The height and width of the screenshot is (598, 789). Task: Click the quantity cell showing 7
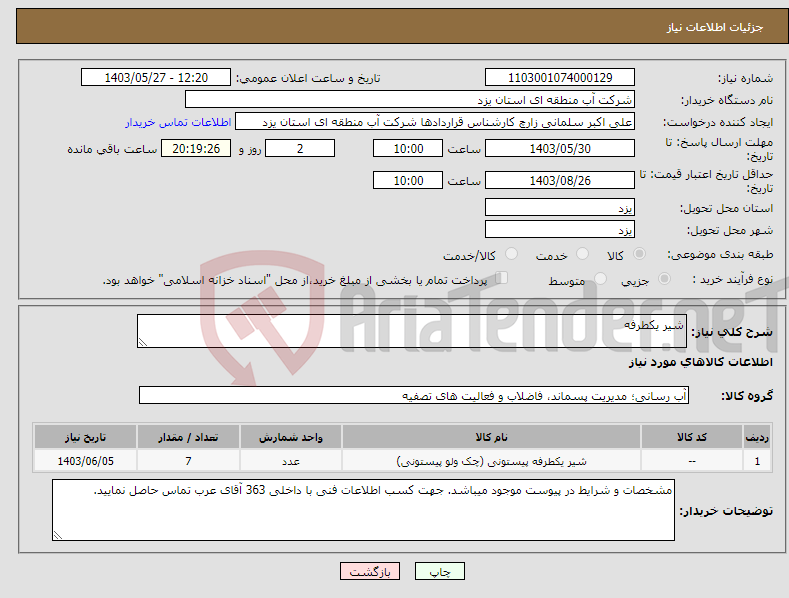tap(188, 461)
